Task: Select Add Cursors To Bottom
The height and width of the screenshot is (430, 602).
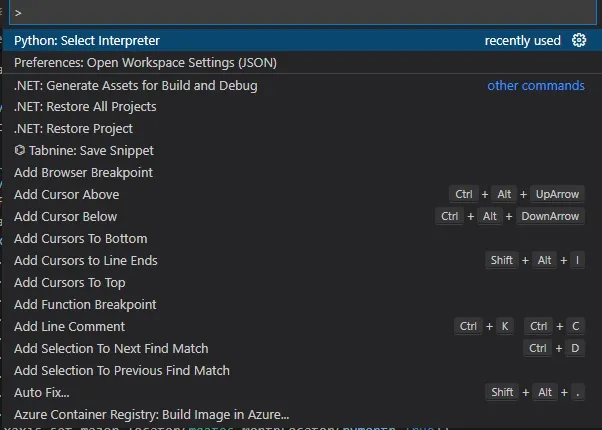Action: pos(80,239)
